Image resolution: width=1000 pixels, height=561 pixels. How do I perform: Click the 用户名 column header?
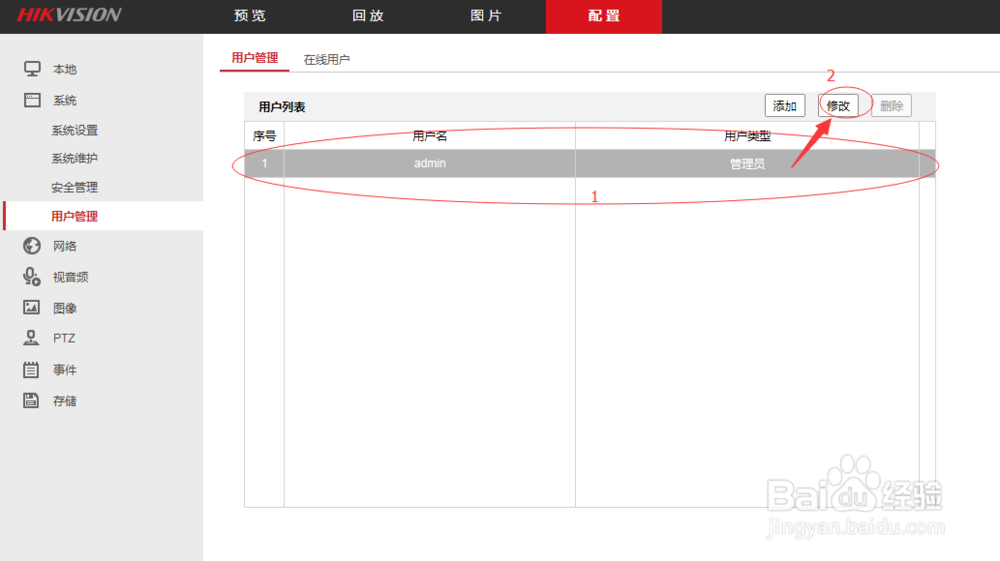430,136
